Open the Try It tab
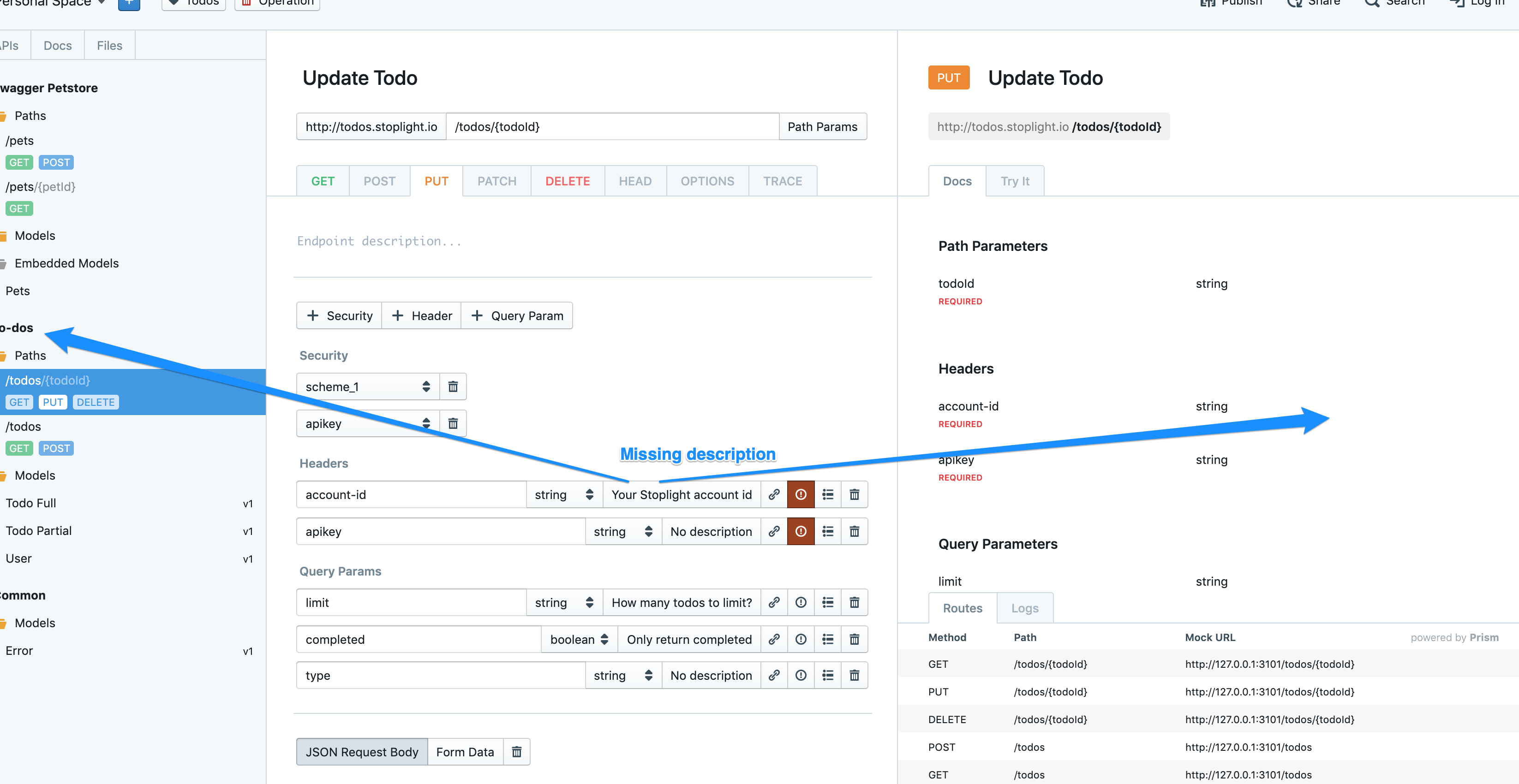This screenshot has height=784, width=1519. click(x=1014, y=181)
